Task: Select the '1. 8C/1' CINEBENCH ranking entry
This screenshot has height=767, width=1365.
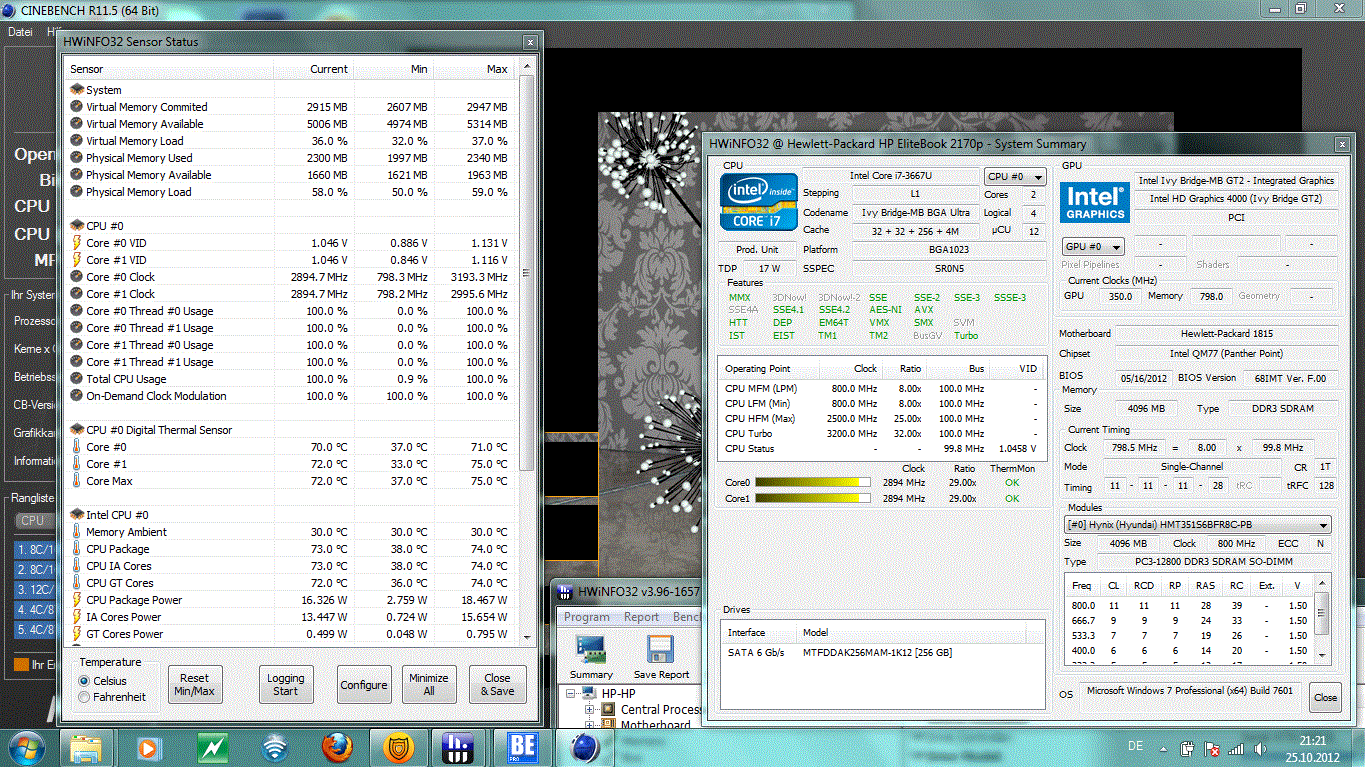Action: click(x=36, y=550)
